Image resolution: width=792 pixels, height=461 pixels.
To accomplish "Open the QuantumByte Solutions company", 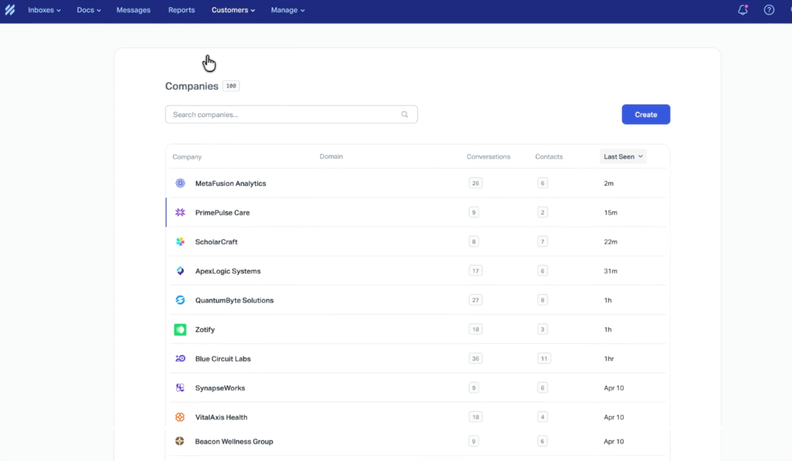I will [x=234, y=300].
